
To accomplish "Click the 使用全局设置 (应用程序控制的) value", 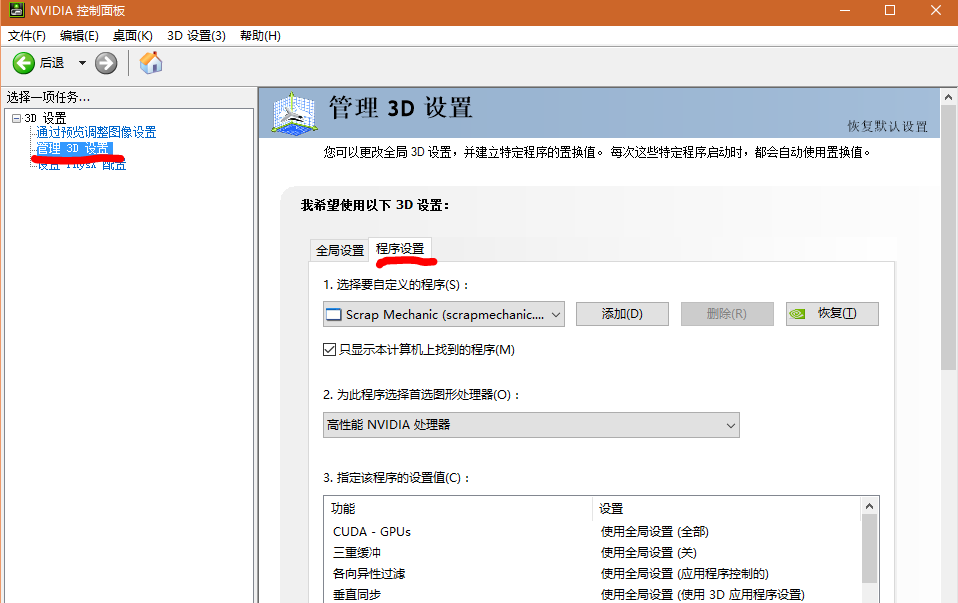I will 684,574.
